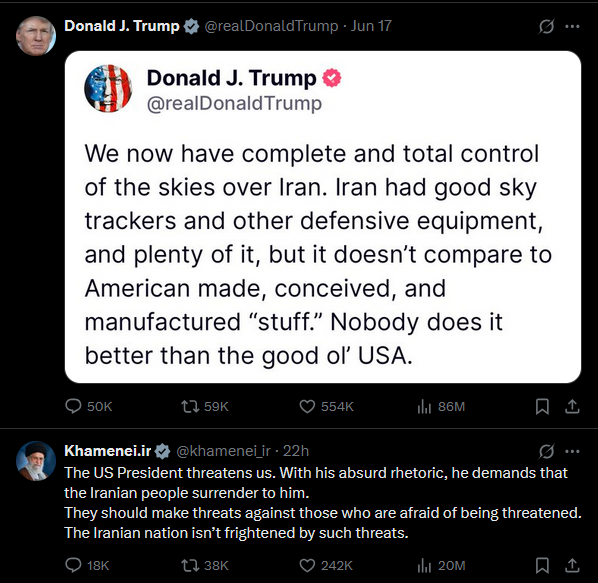
Task: Bookmark the Khamenei.ir post
Action: pyautogui.click(x=542, y=565)
